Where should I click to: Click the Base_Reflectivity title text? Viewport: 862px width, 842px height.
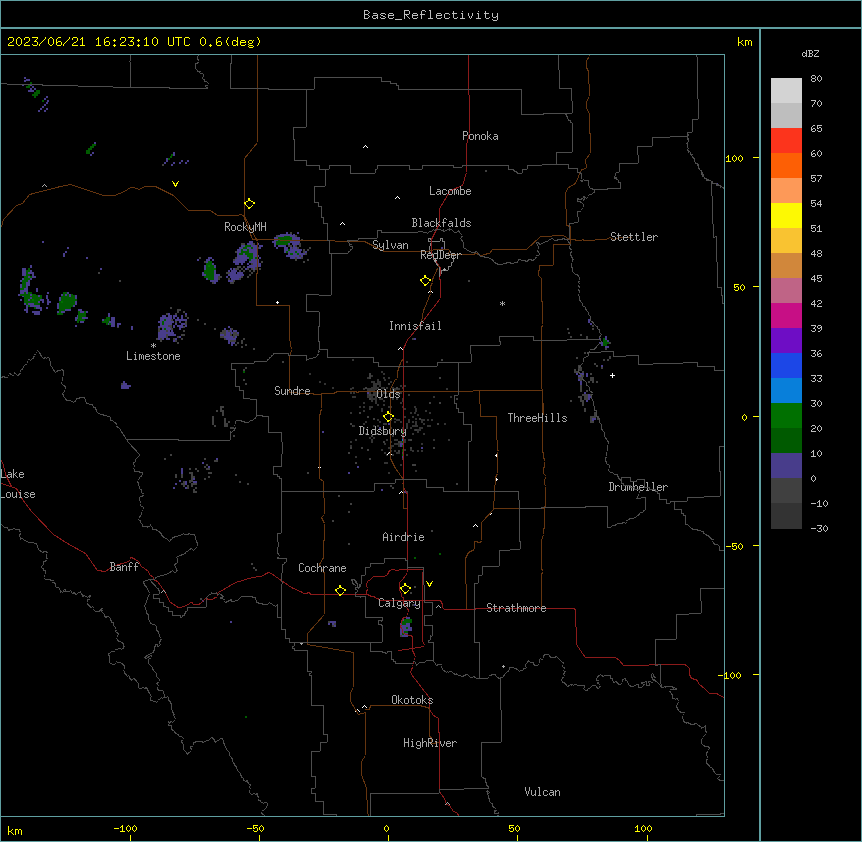click(431, 15)
